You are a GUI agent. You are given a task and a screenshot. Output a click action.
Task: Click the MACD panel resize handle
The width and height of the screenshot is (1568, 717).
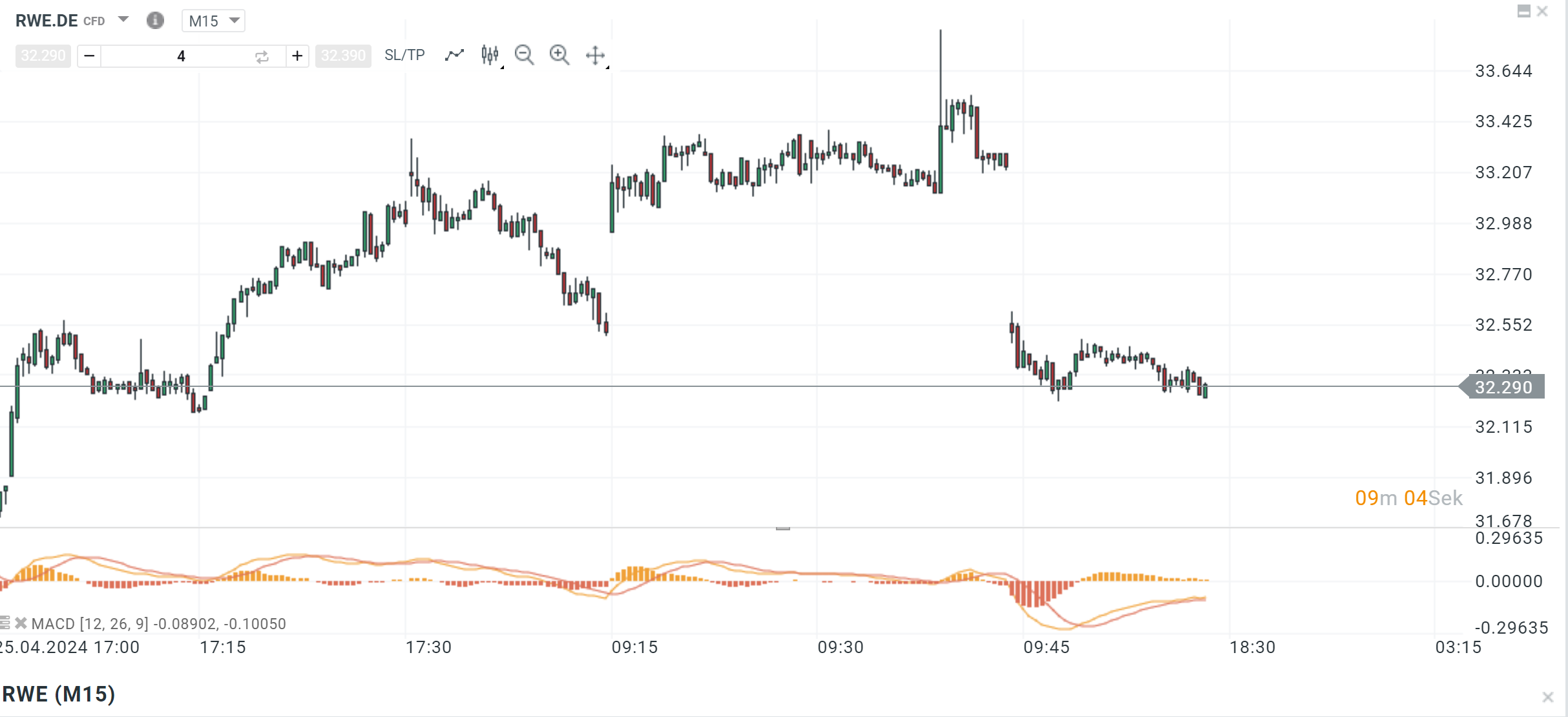(x=782, y=528)
